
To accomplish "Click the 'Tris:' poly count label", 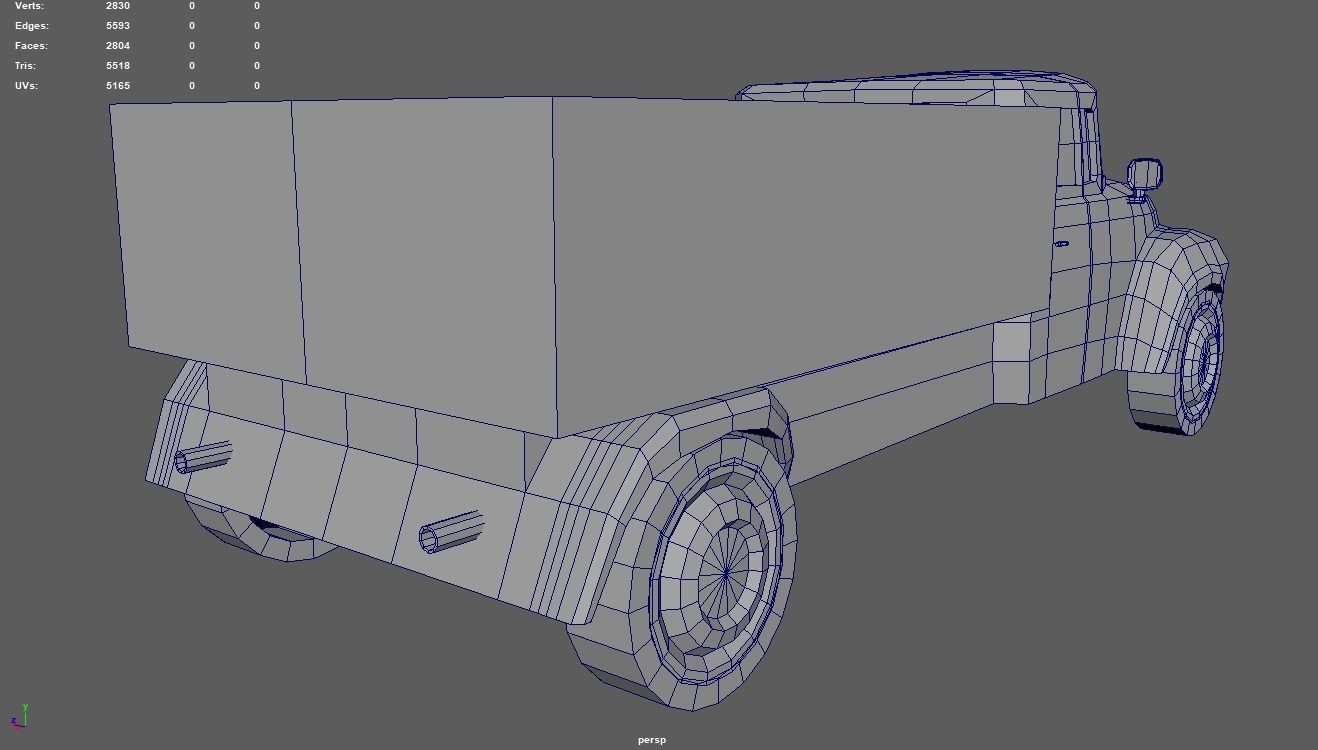I will tap(27, 66).
